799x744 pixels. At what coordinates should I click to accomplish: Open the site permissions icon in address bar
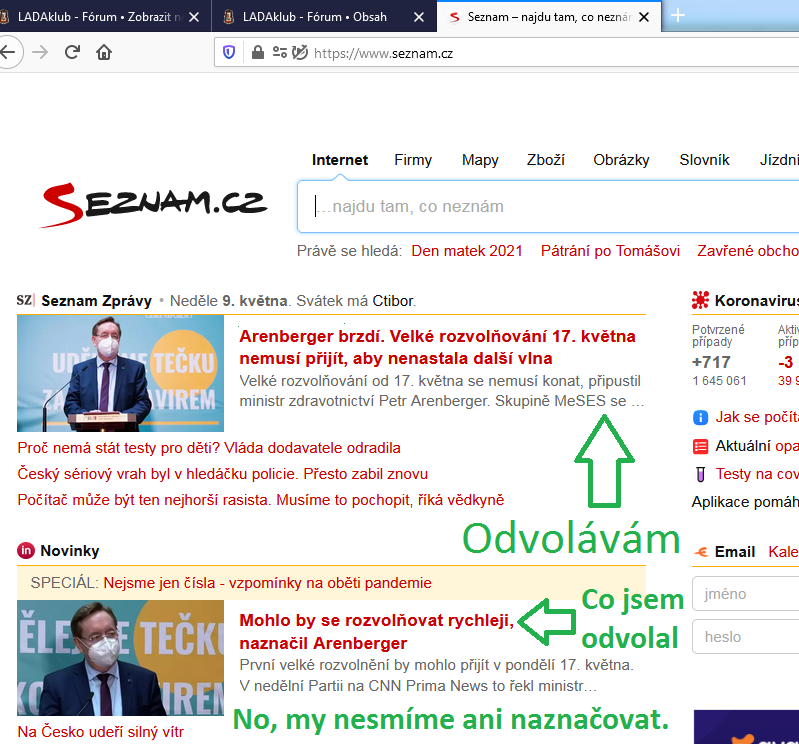click(x=279, y=52)
